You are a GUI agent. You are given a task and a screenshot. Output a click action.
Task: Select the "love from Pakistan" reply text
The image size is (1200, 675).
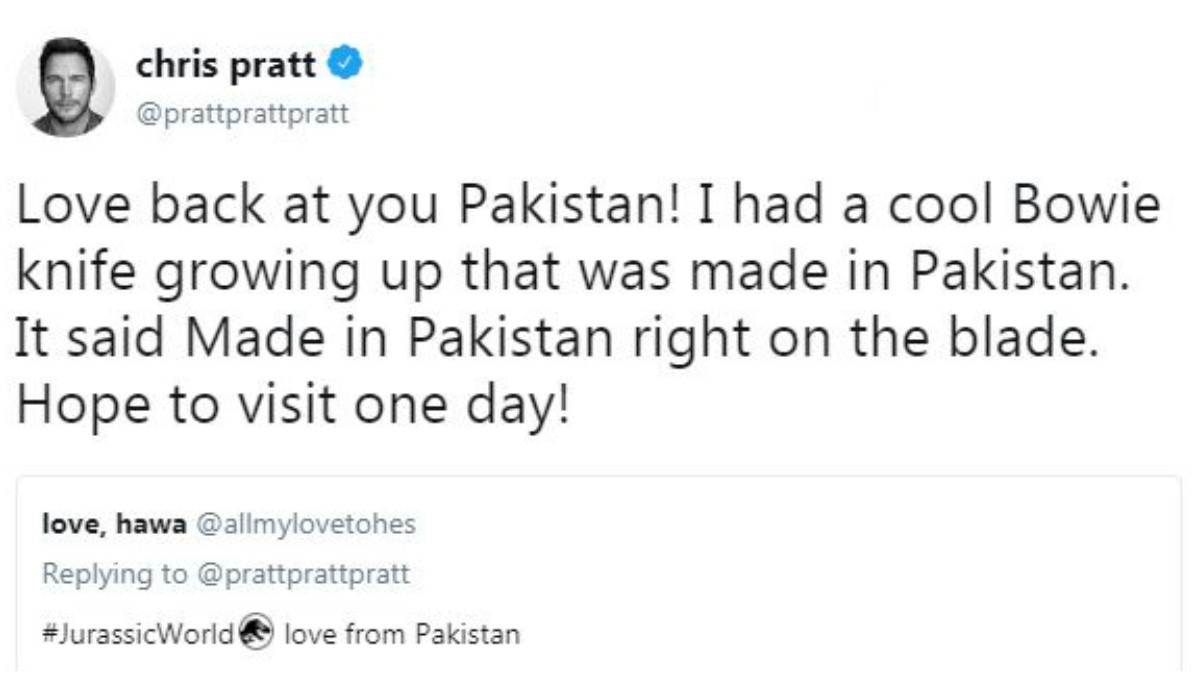402,634
